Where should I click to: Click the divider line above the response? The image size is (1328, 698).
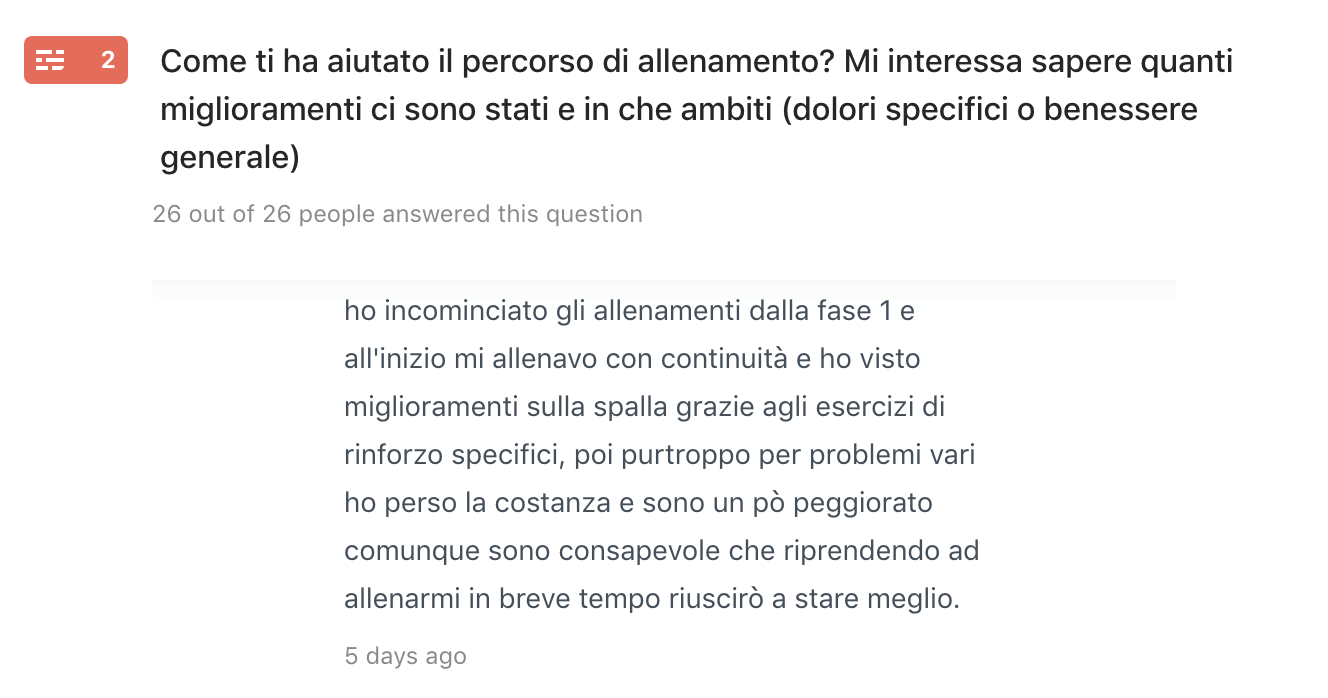(x=664, y=282)
